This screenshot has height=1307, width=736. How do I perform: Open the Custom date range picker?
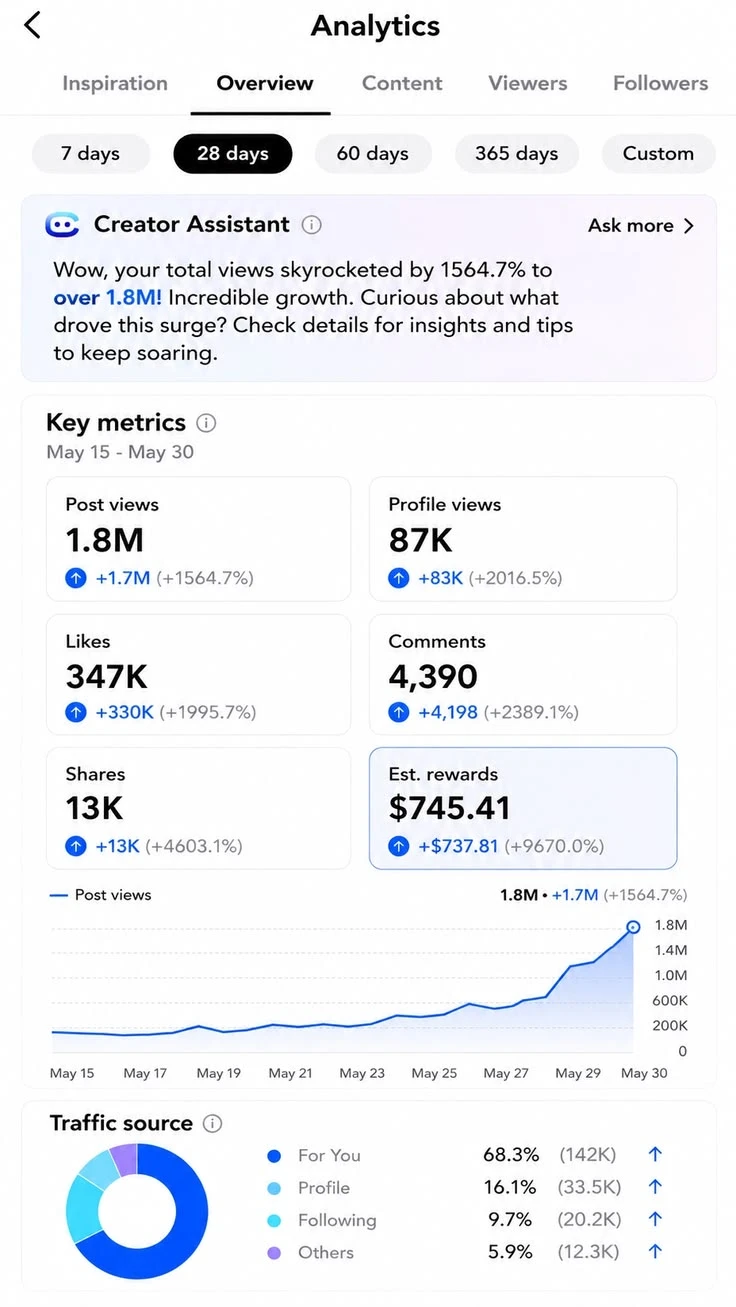658,154
